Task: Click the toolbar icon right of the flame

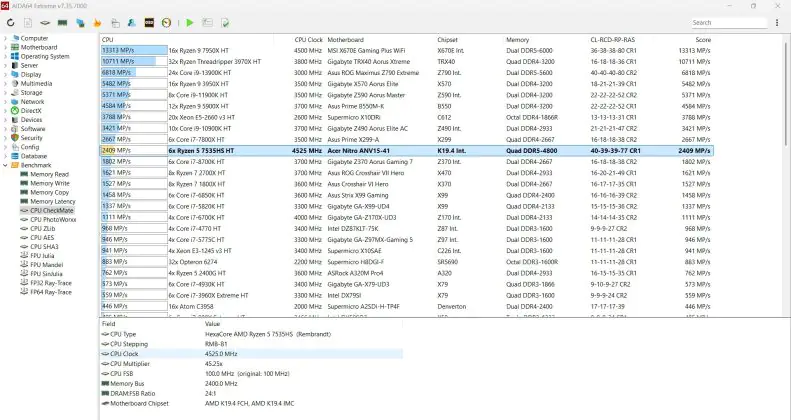Action: click(x=115, y=23)
